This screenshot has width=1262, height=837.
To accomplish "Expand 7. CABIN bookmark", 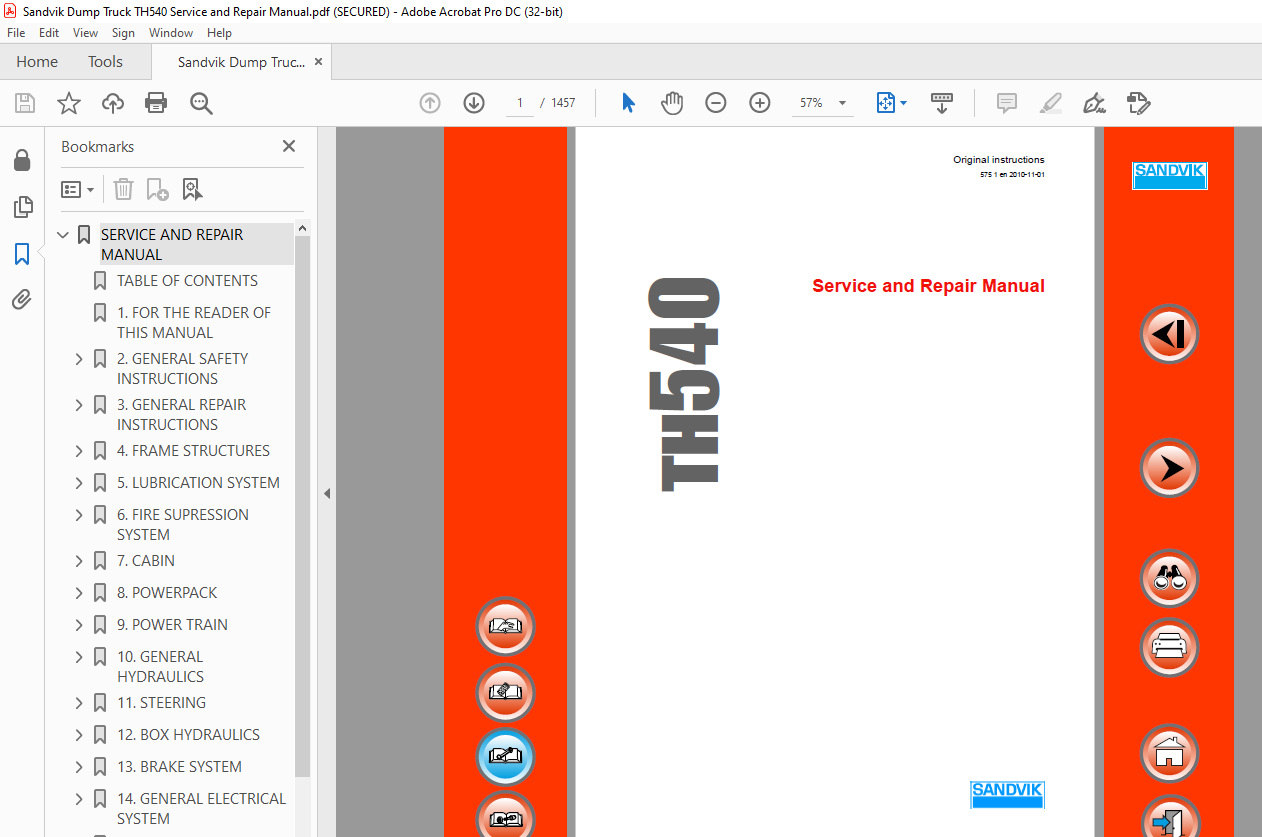I will pos(79,560).
